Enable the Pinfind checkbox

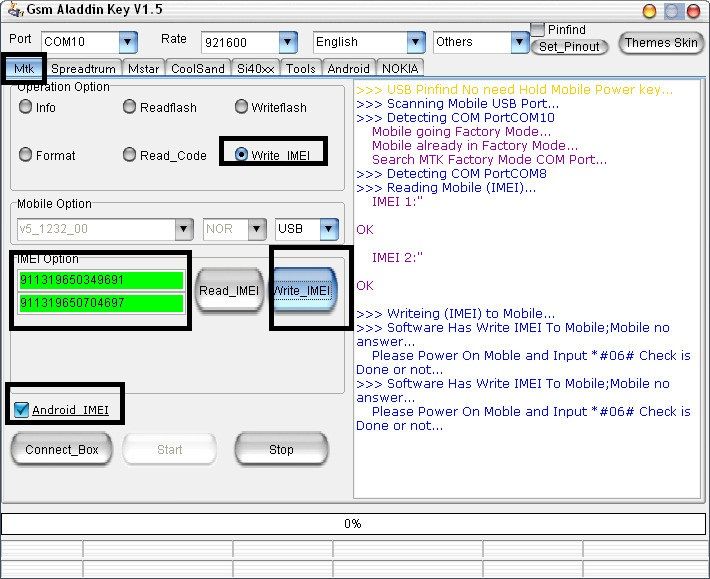click(x=537, y=29)
